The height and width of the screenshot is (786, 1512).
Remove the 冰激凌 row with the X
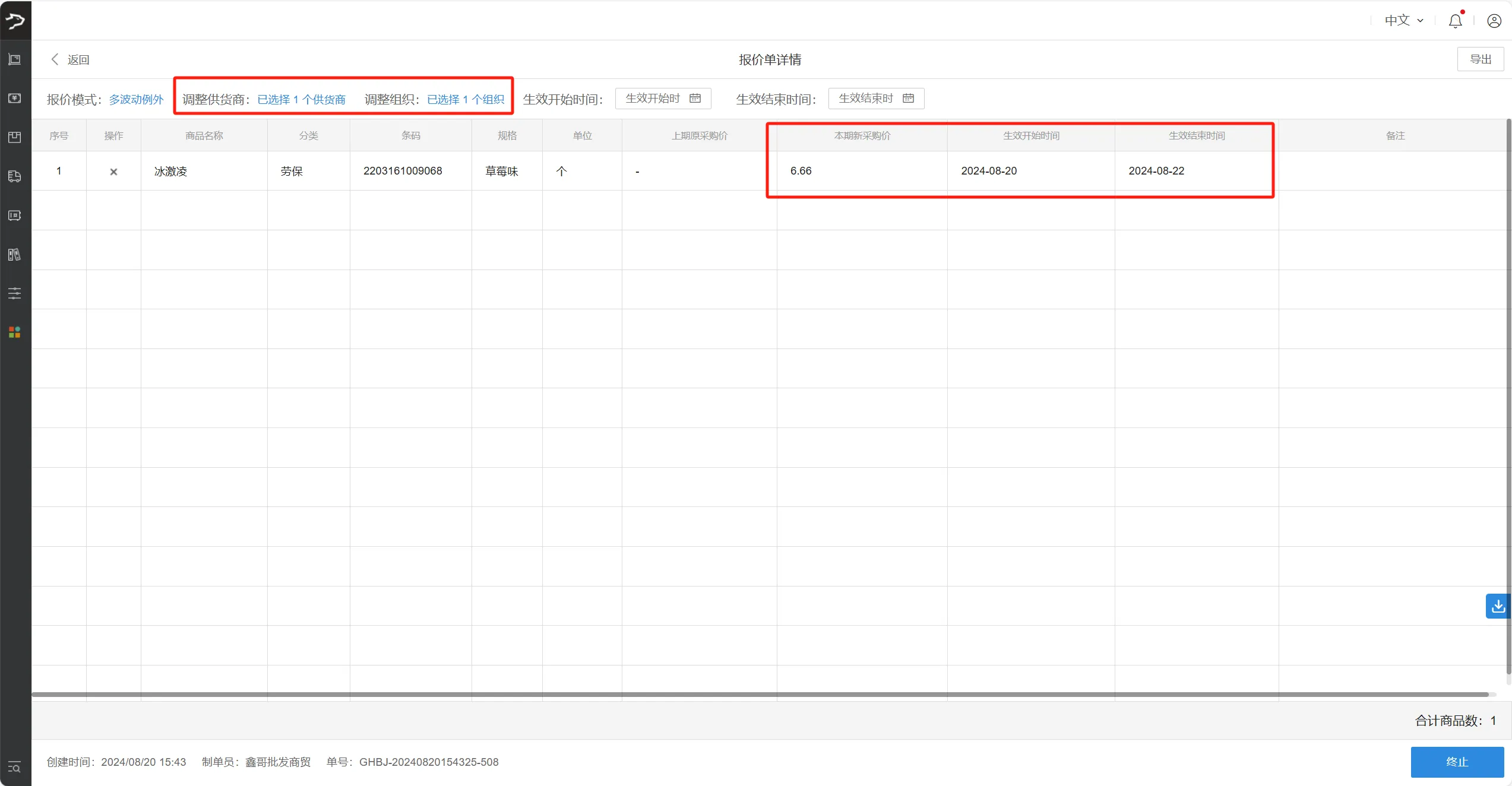click(113, 171)
